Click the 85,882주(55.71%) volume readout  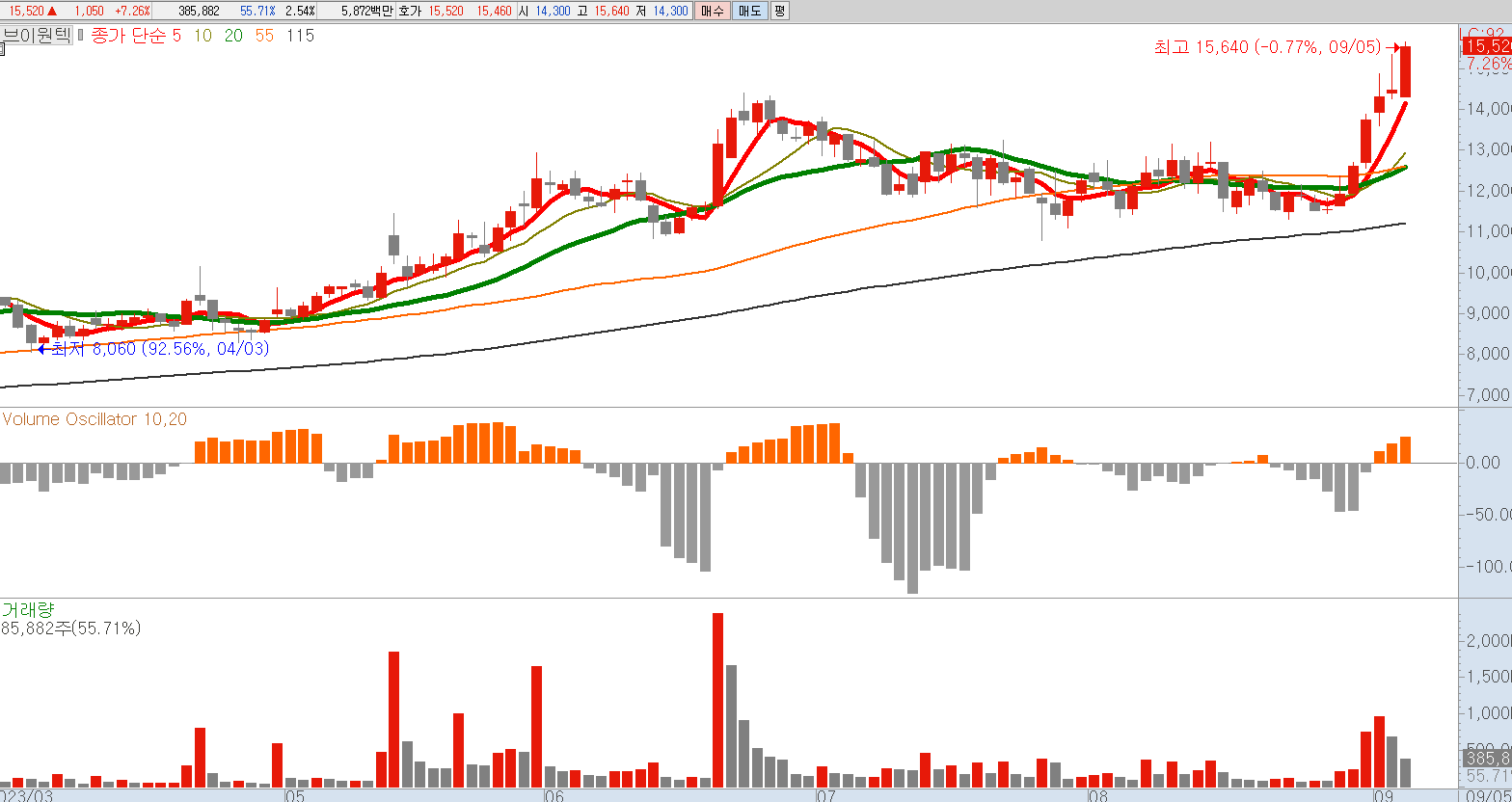tap(71, 628)
